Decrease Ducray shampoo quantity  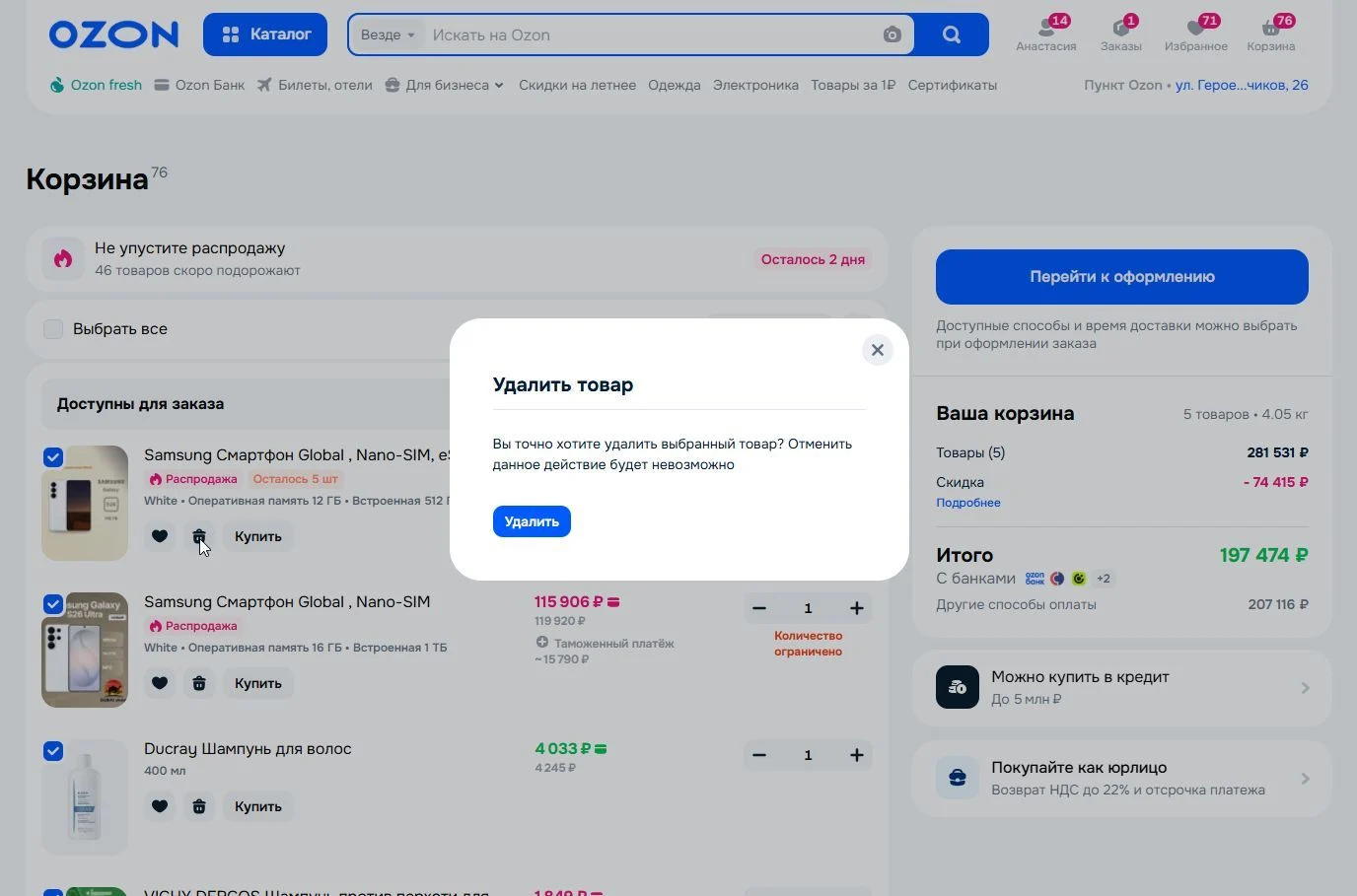[759, 755]
